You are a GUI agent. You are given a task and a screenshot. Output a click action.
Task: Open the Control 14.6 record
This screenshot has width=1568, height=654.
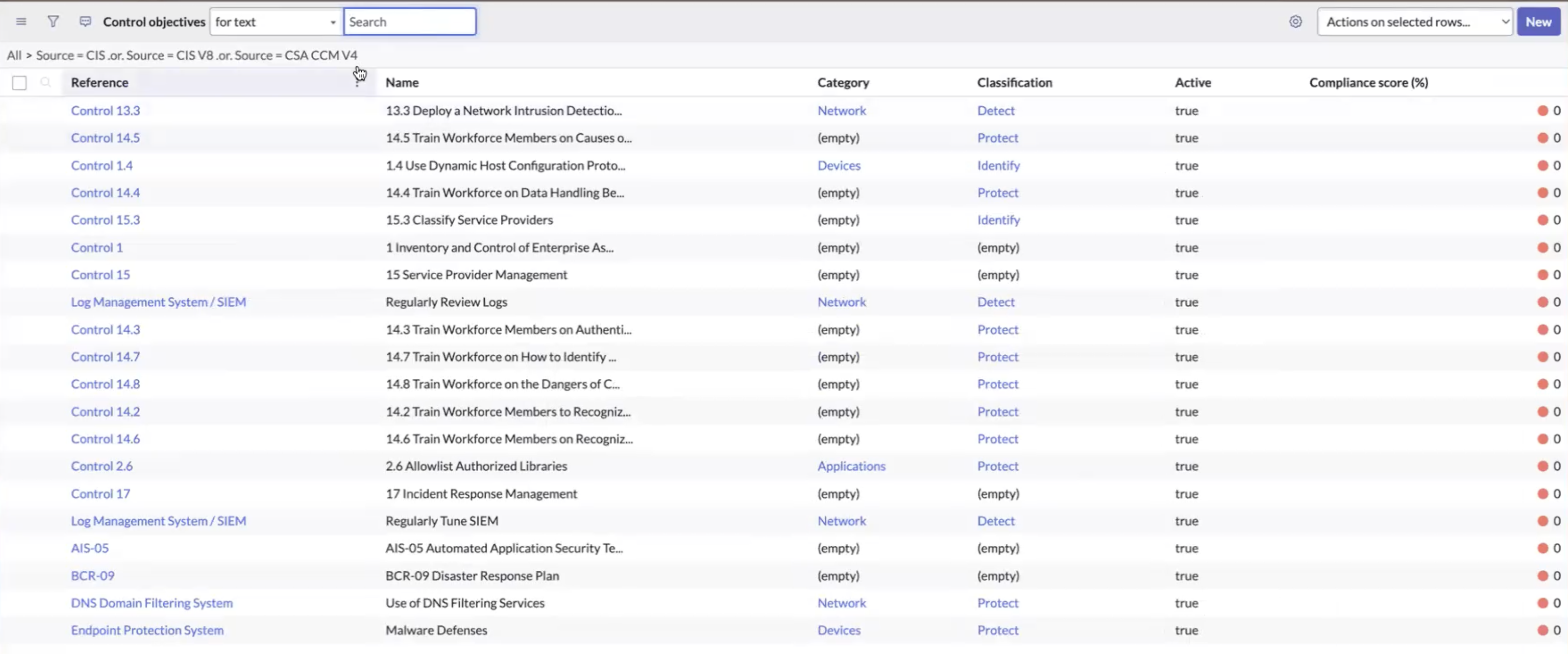point(105,439)
